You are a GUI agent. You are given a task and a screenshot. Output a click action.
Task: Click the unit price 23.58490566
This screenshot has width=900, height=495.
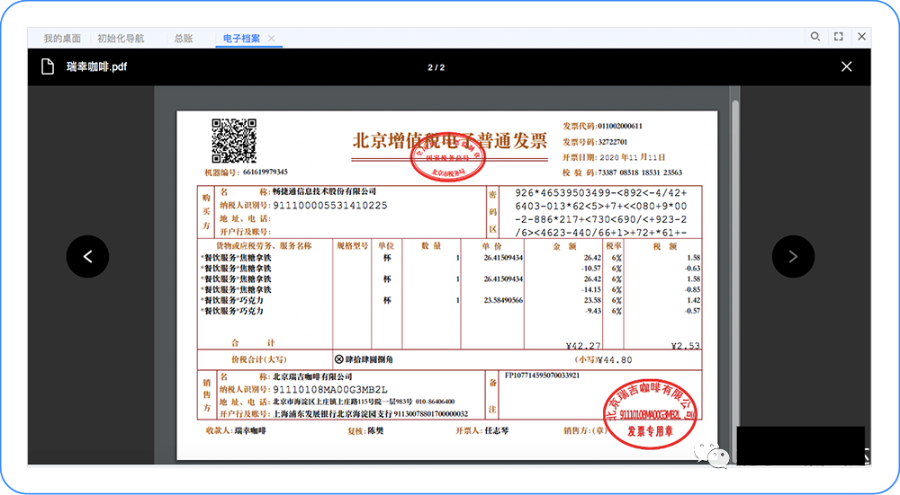coord(503,300)
